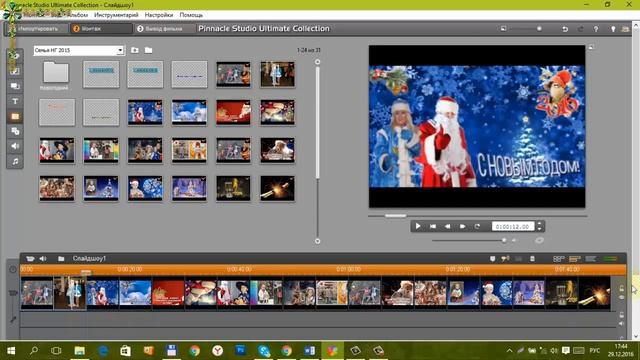
Task: Switch to Timeline view icon
Action: pyautogui.click(x=575, y=259)
